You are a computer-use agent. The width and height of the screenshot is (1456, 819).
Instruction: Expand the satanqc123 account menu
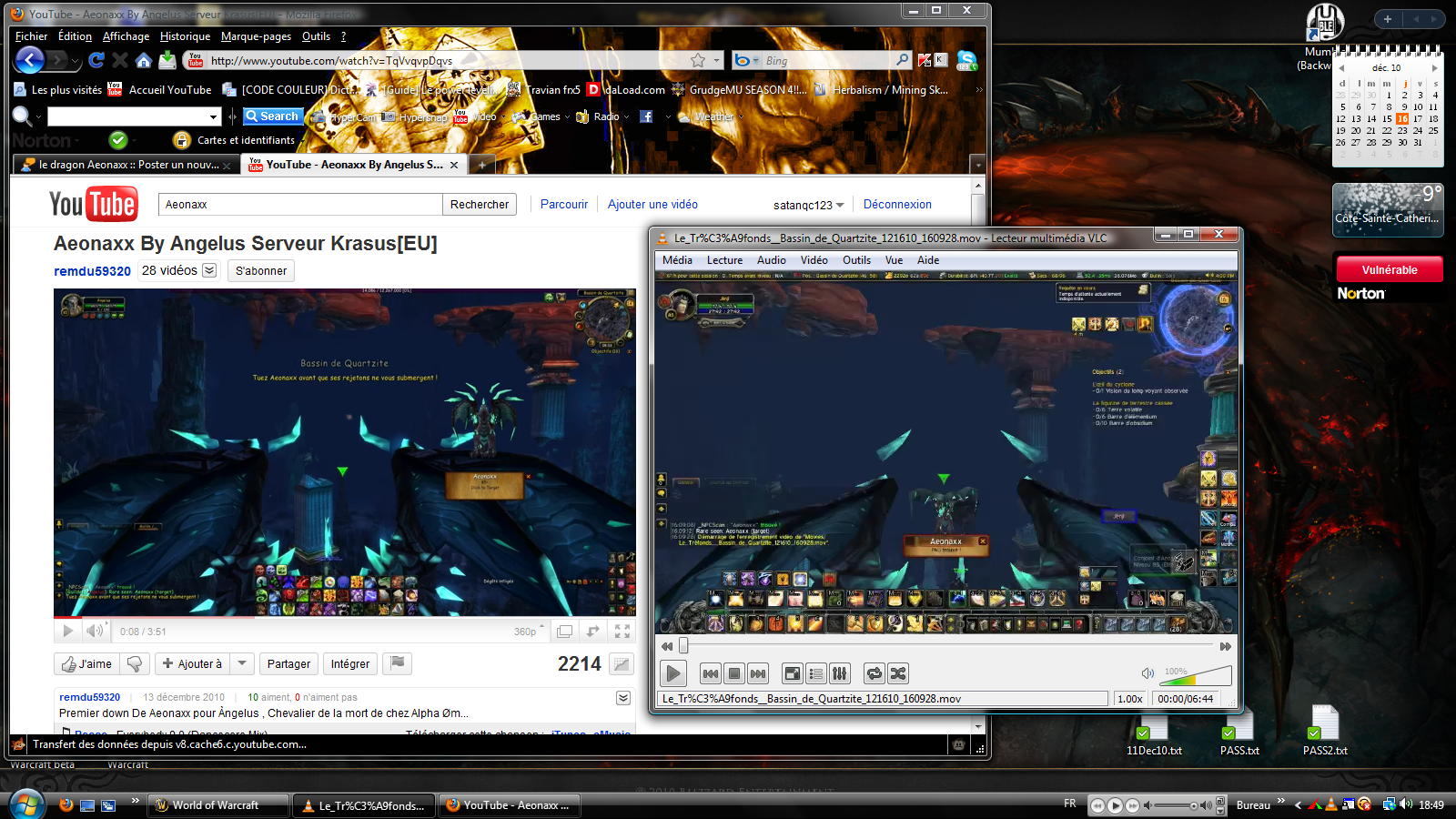[809, 206]
